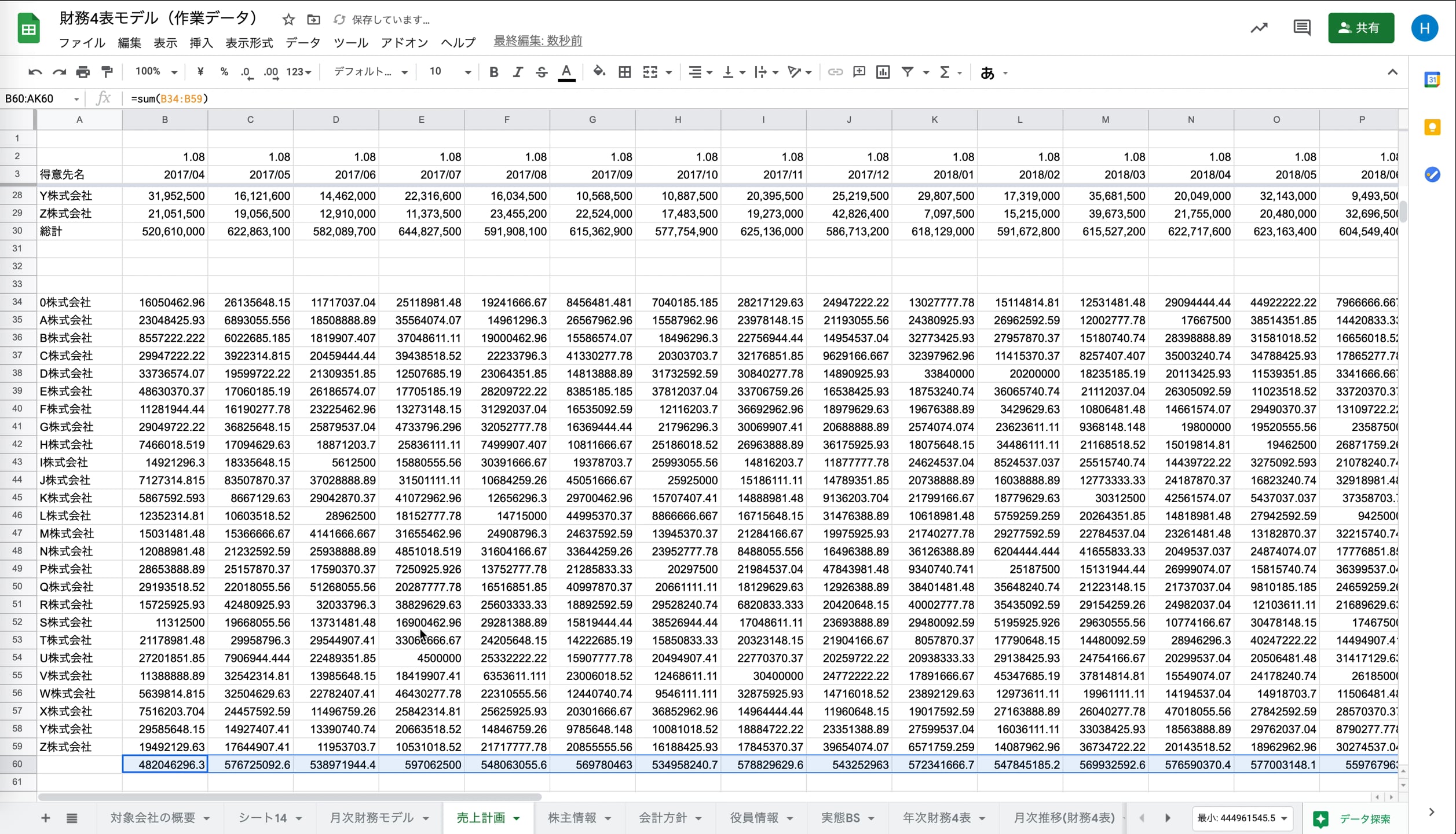Open the comment history icon
This screenshot has height=834, width=1456.
click(x=1301, y=28)
